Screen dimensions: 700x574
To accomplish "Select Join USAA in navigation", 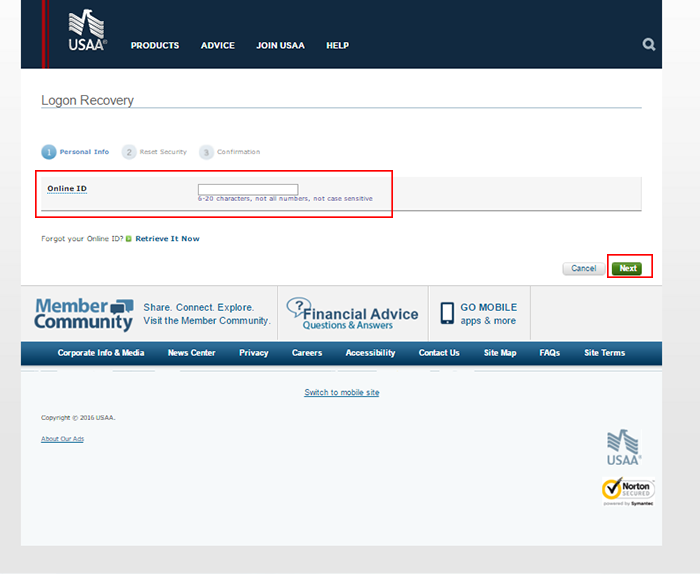I will [280, 46].
